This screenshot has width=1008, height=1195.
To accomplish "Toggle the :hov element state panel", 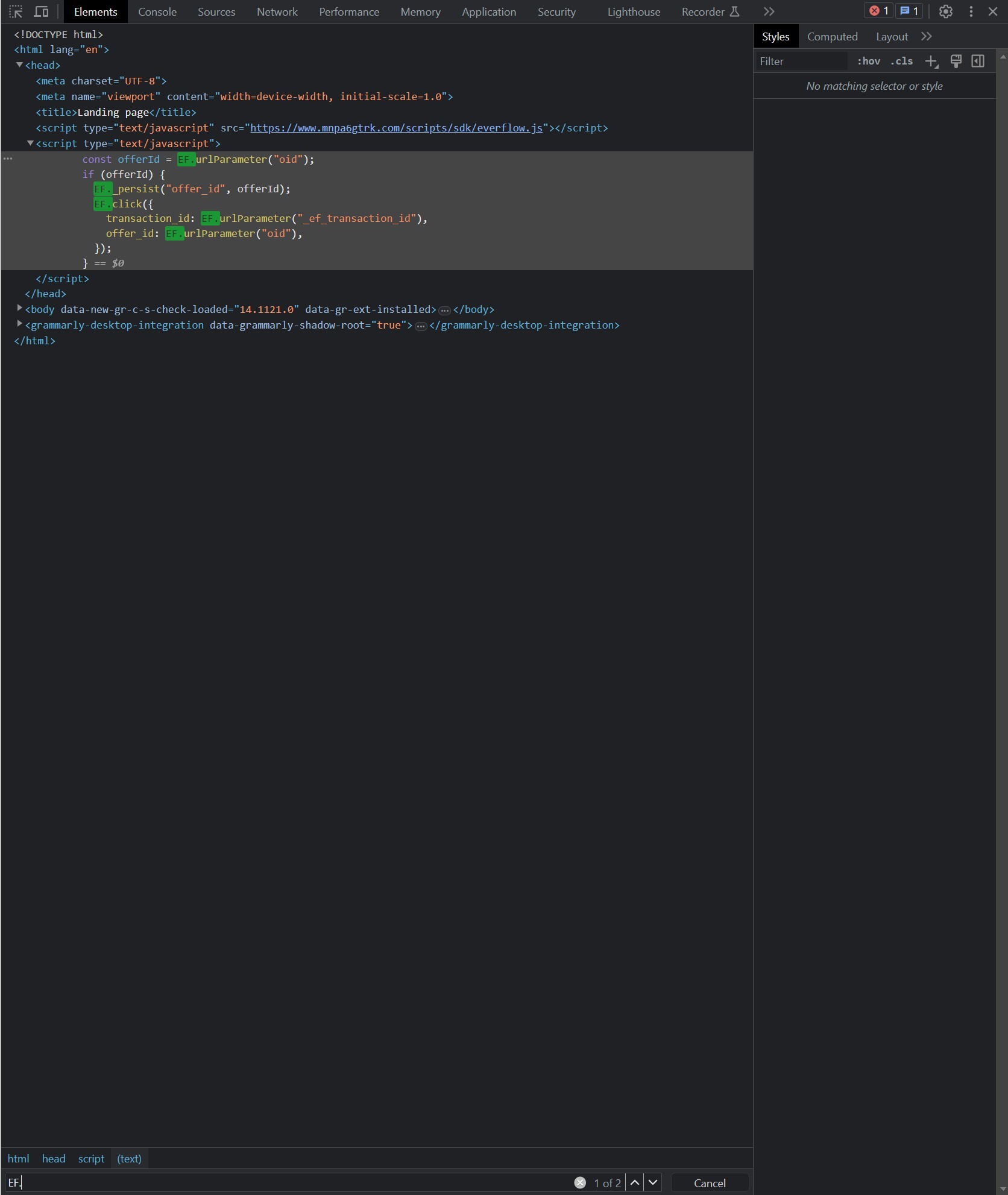I will tap(869, 61).
